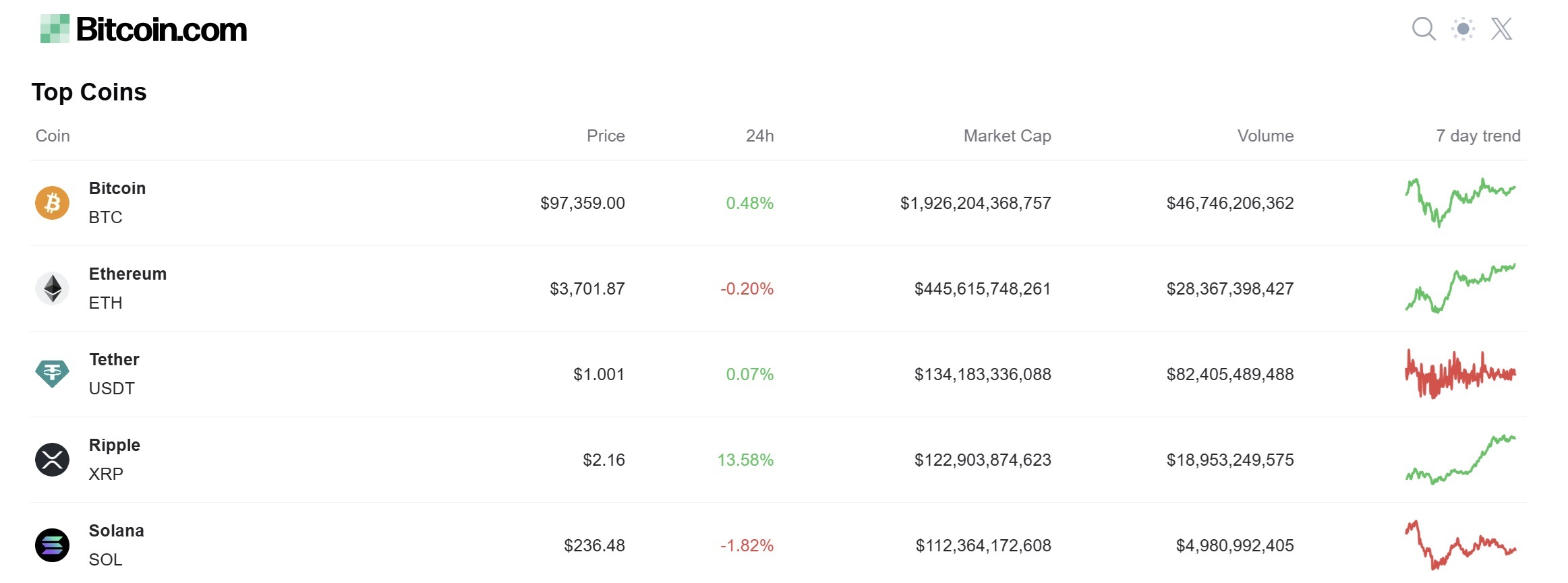Screen dimensions: 1568x583
Task: Click the Solana coin icon
Action: coord(52,545)
